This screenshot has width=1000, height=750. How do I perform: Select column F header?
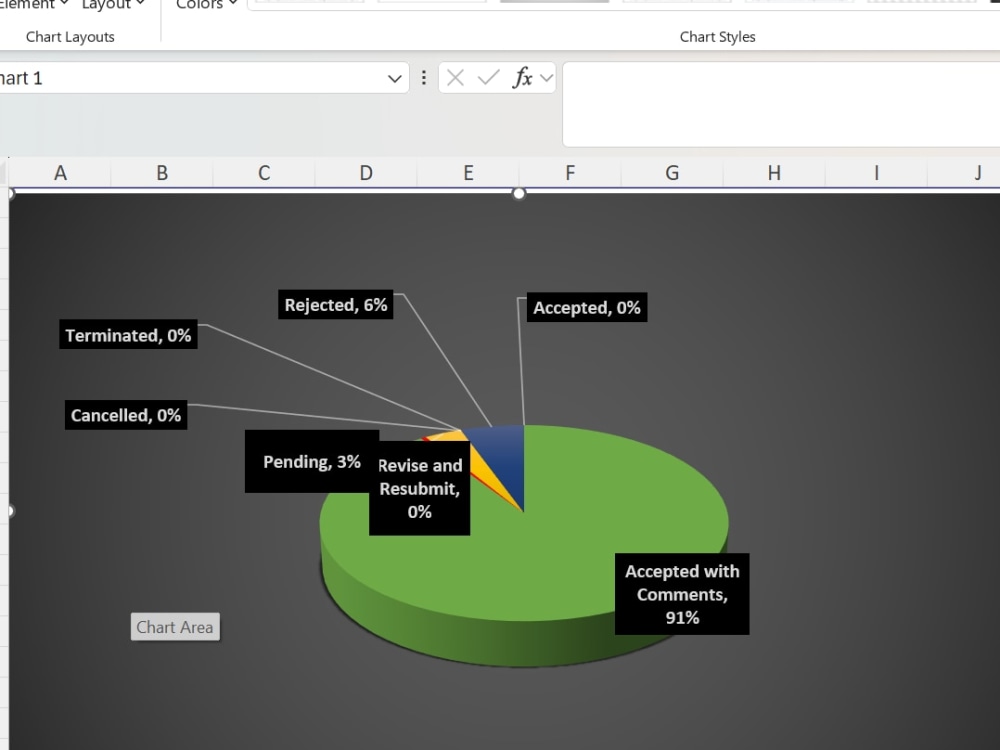click(570, 173)
